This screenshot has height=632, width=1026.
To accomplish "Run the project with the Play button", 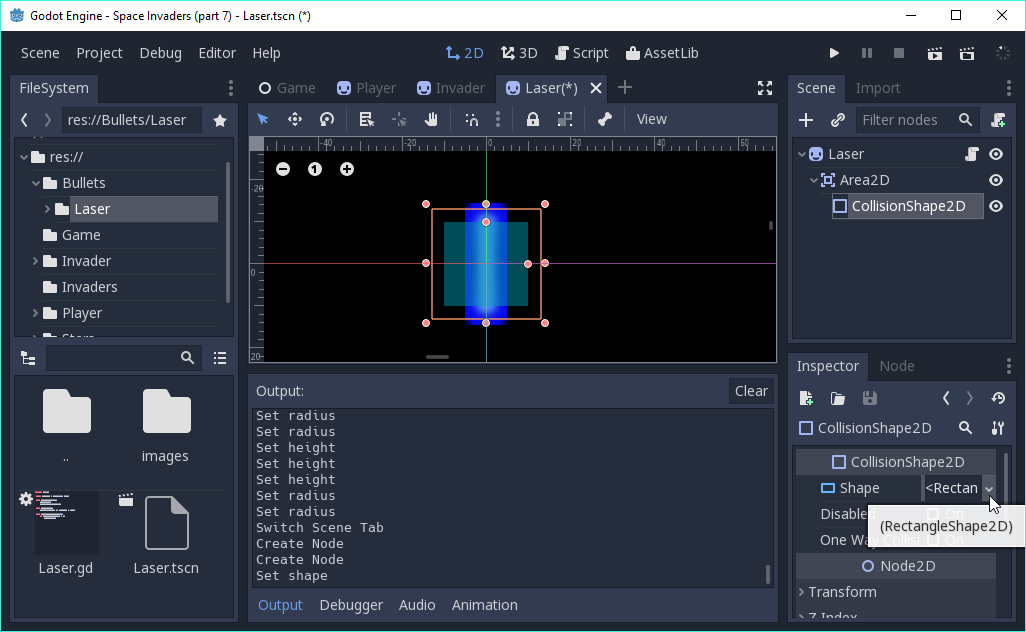I will 835,53.
